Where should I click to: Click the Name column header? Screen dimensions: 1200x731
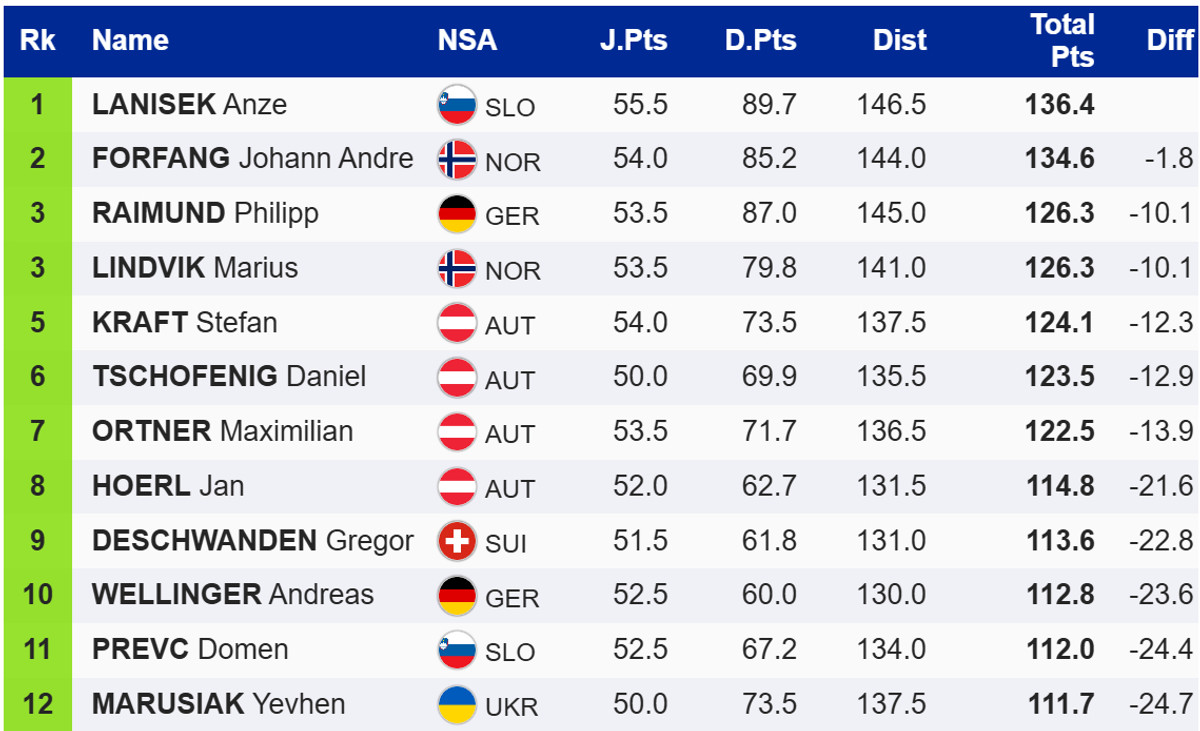click(130, 40)
